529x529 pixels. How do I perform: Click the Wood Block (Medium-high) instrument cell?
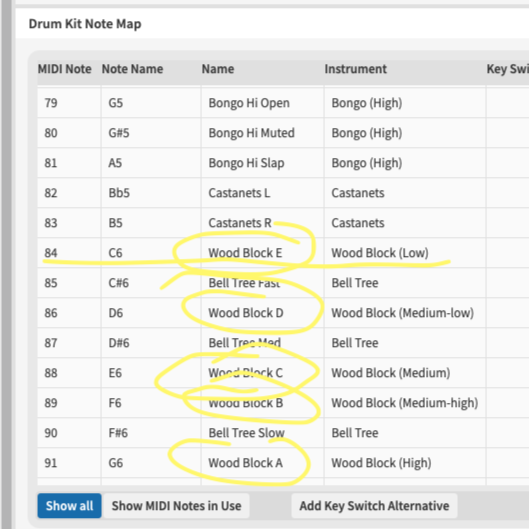click(x=405, y=403)
